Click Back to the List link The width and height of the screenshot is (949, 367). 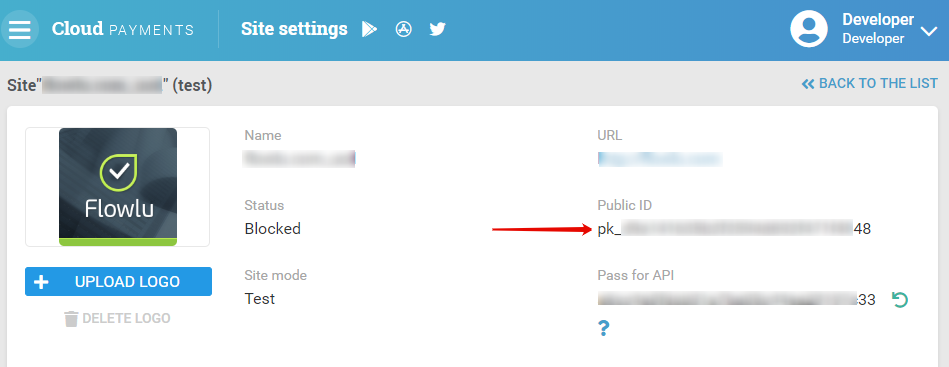[x=870, y=84]
